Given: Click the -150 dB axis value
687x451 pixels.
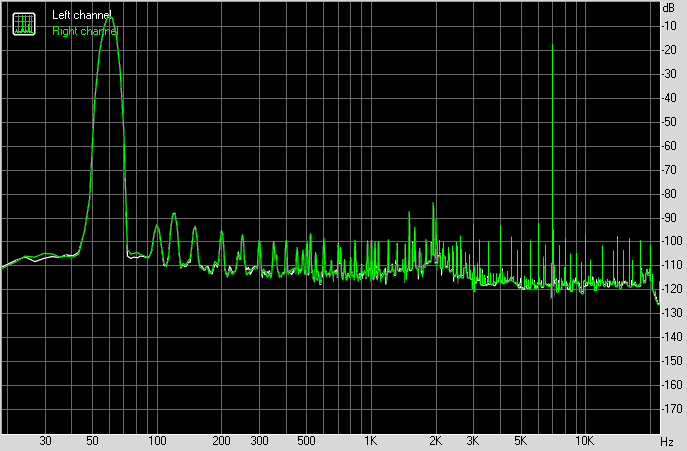Looking at the screenshot, I should (671, 361).
